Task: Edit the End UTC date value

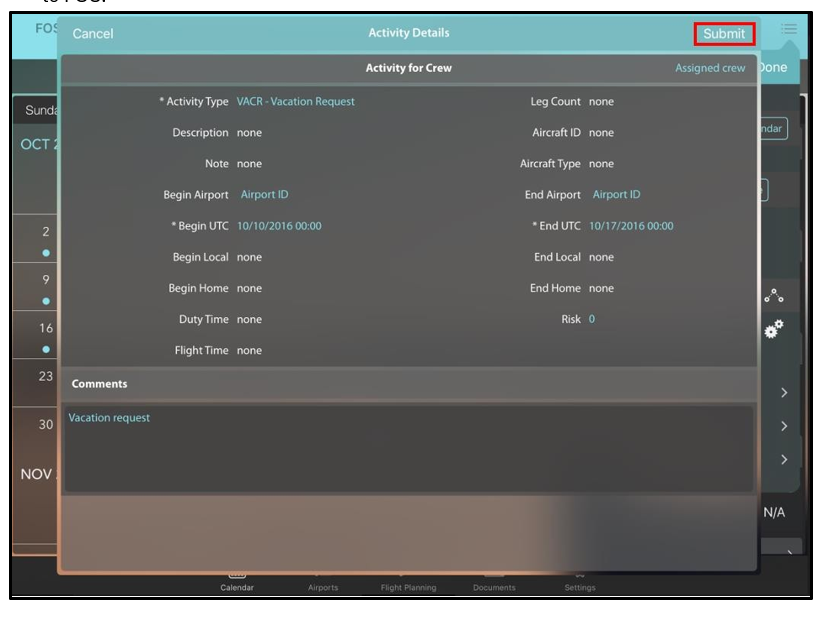Action: pos(630,226)
